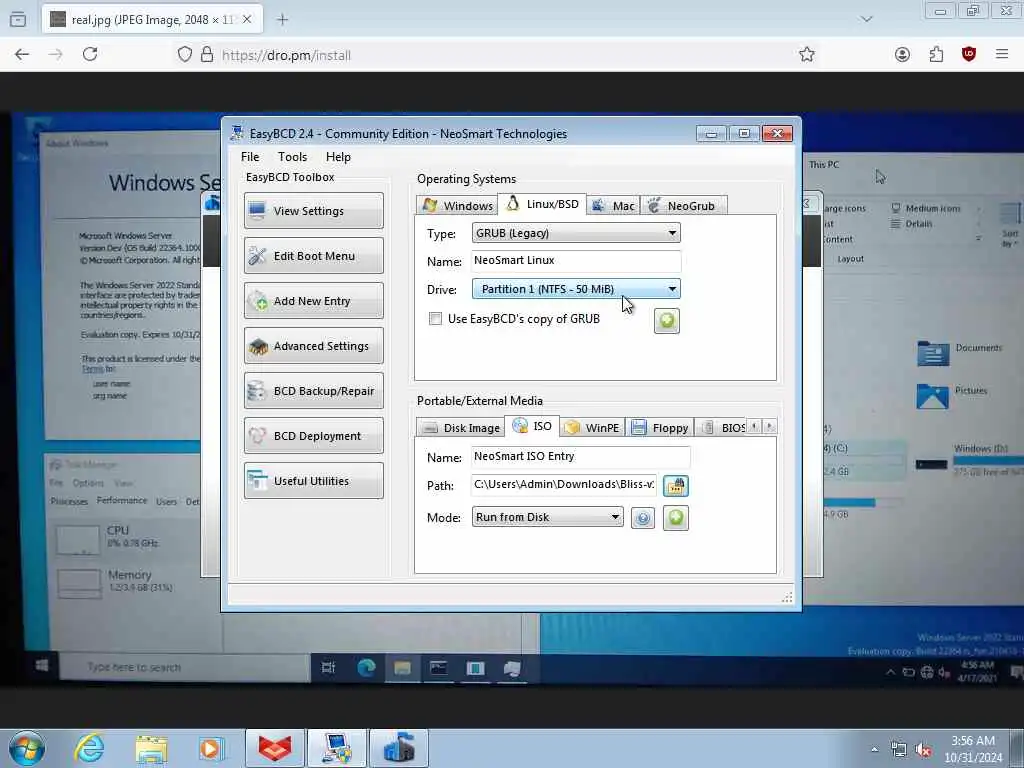
Task: Select the Linux/BSD tab
Action: click(542, 204)
